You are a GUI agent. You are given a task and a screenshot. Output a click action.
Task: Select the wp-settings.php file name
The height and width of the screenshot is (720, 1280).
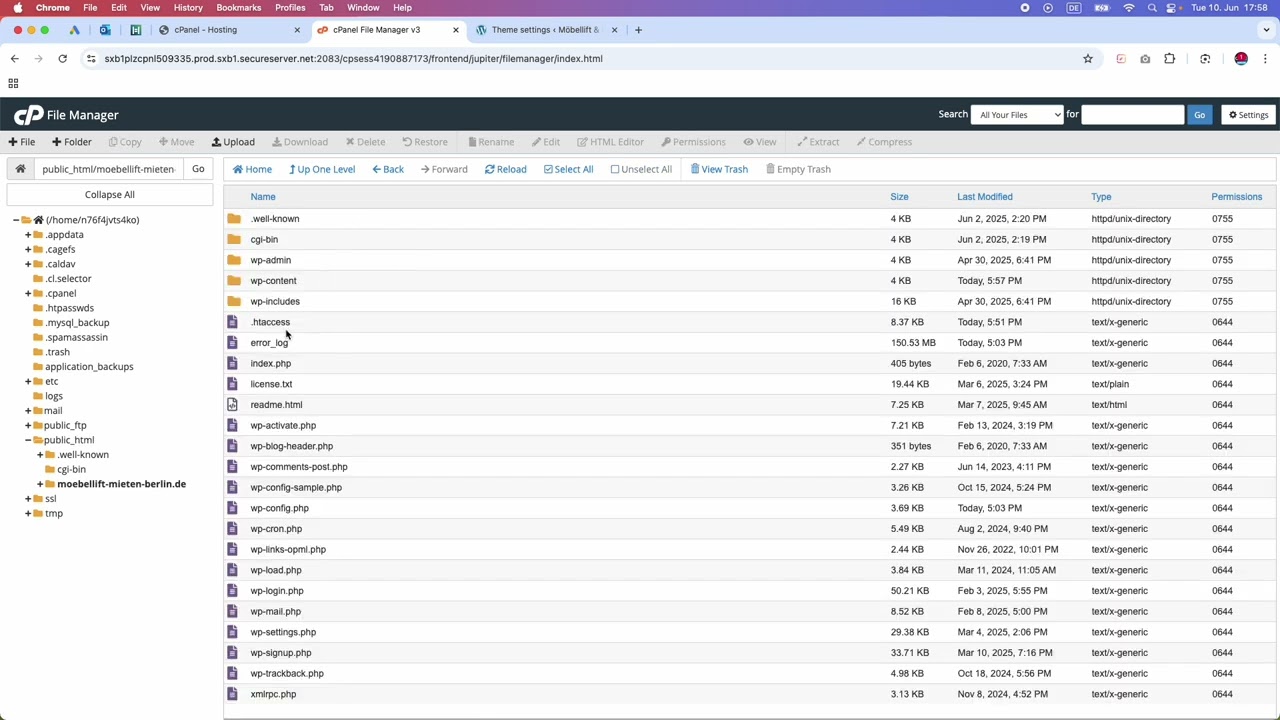(283, 632)
